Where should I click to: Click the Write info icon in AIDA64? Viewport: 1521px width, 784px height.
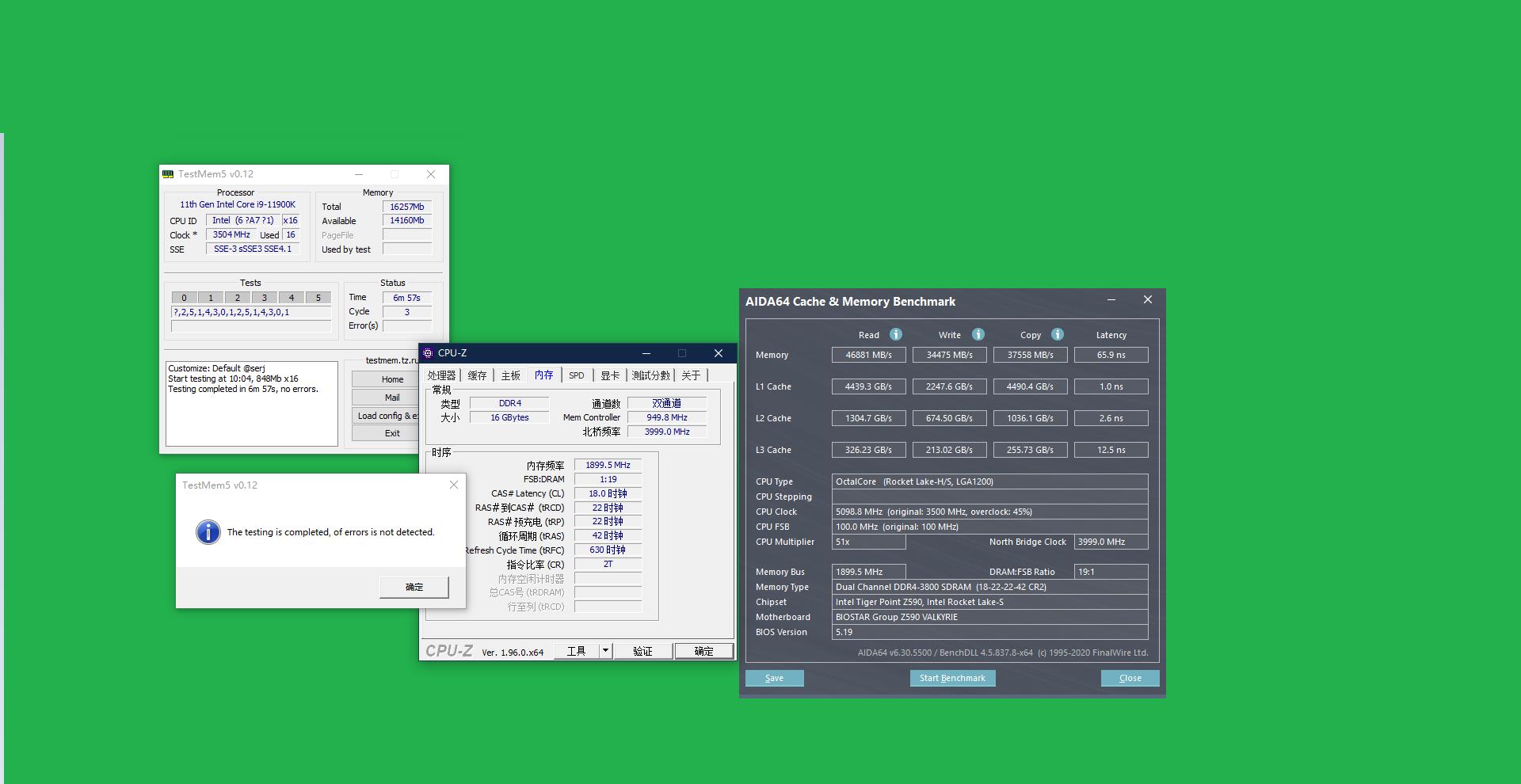tap(978, 334)
